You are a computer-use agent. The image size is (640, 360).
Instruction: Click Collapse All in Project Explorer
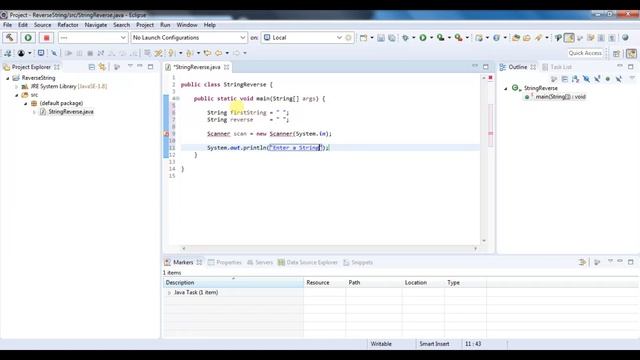pyautogui.click(x=91, y=67)
